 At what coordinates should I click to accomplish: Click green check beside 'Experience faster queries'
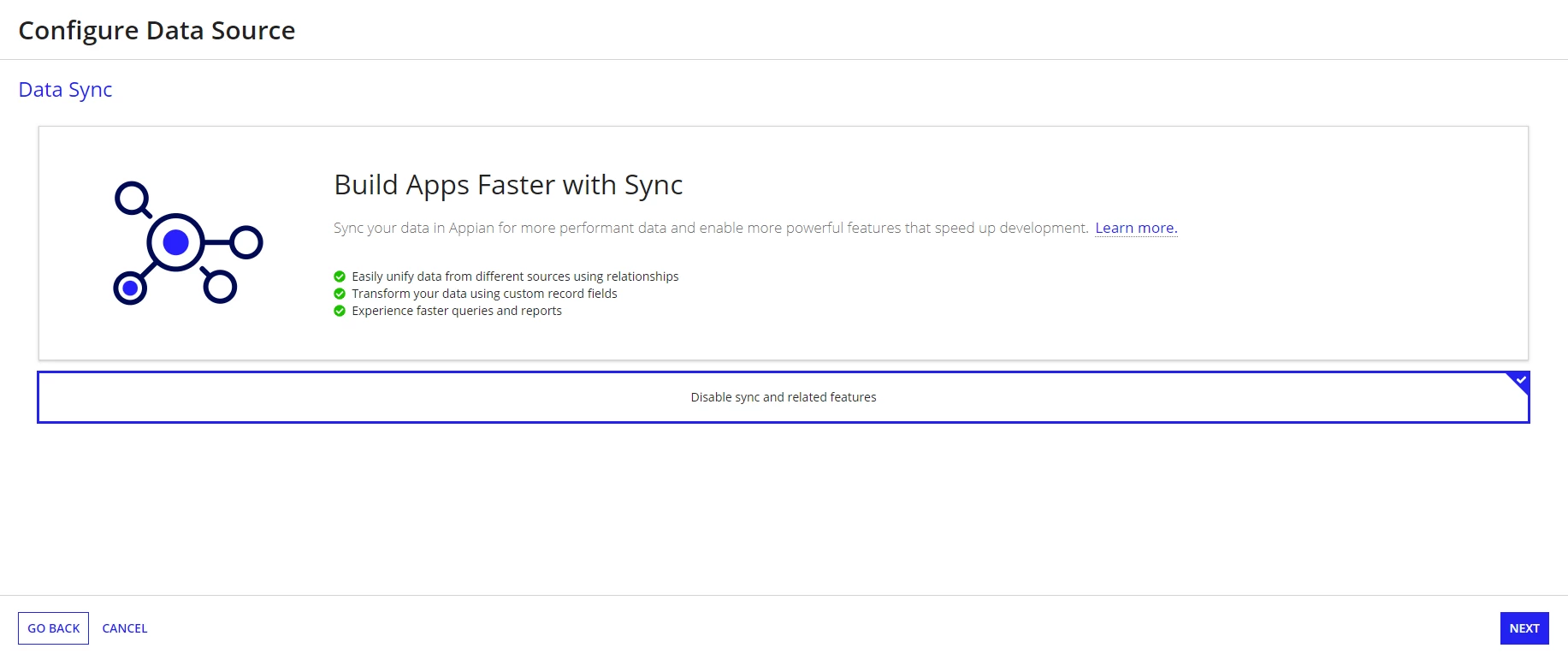(x=340, y=311)
